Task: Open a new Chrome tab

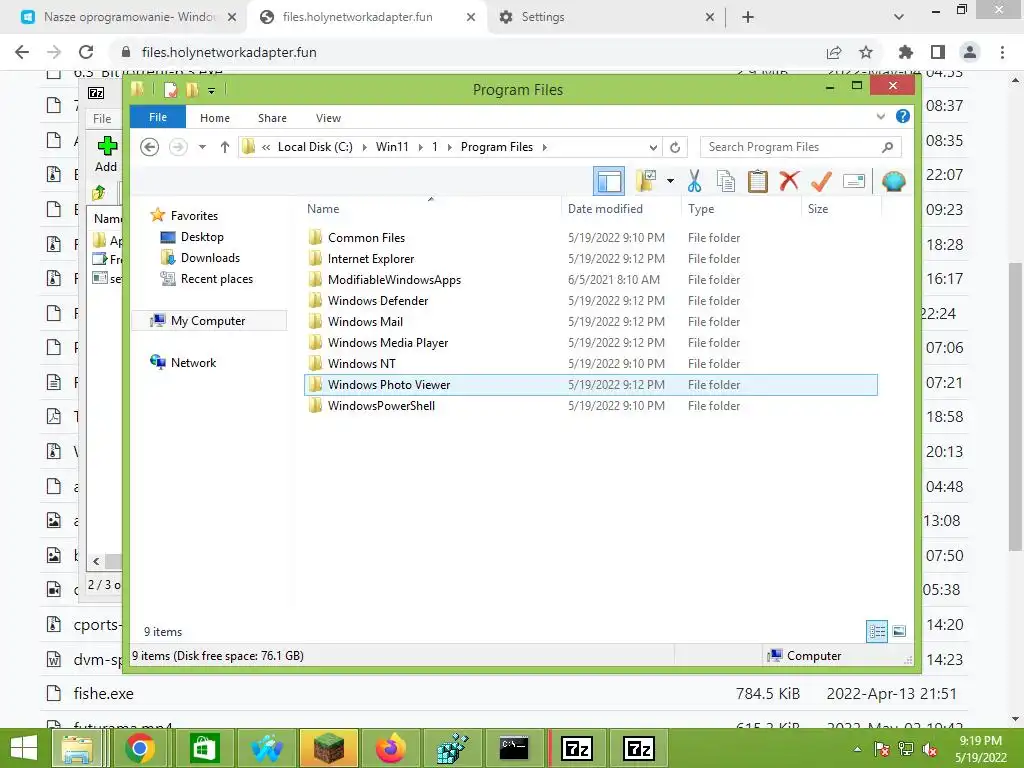Action: pyautogui.click(x=748, y=17)
